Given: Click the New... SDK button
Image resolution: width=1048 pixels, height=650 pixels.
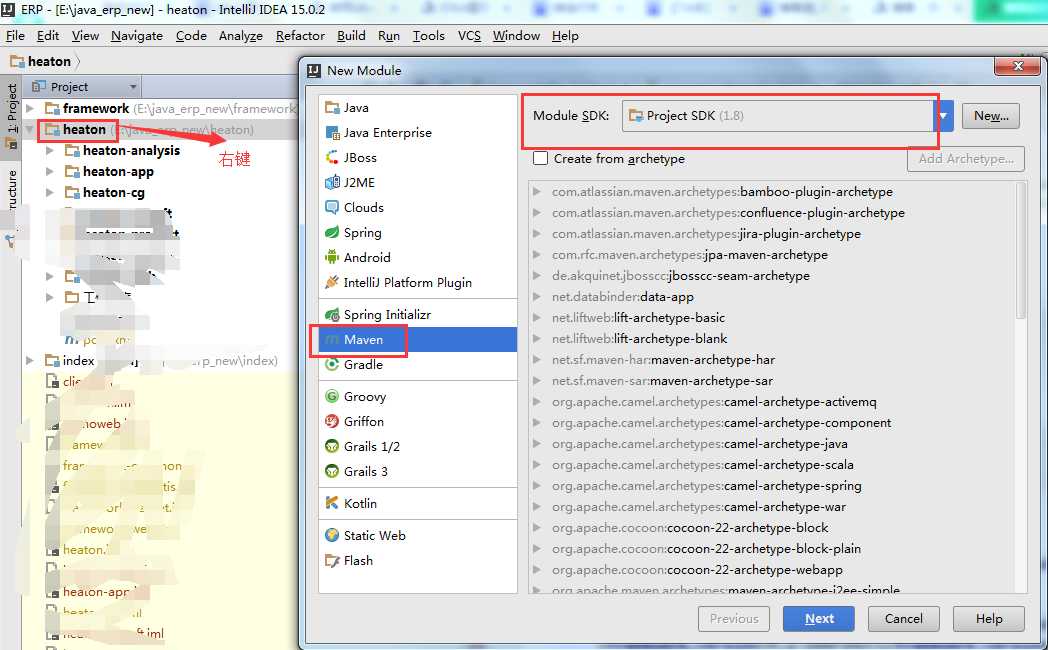Looking at the screenshot, I should (991, 116).
